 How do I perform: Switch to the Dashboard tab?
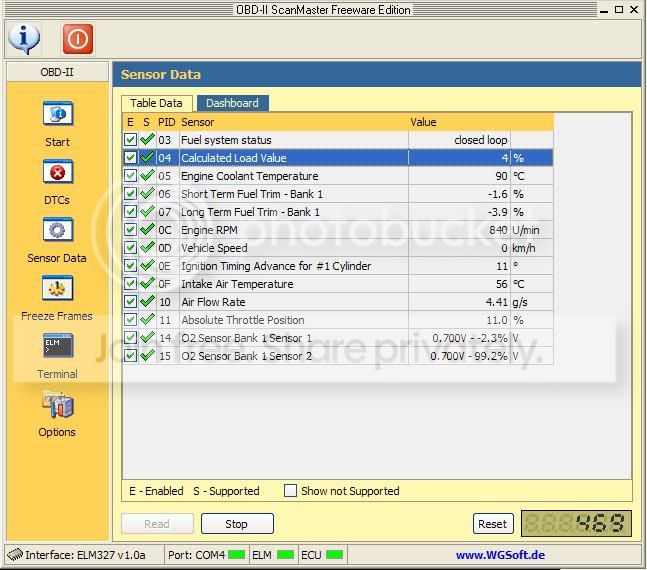pos(232,103)
